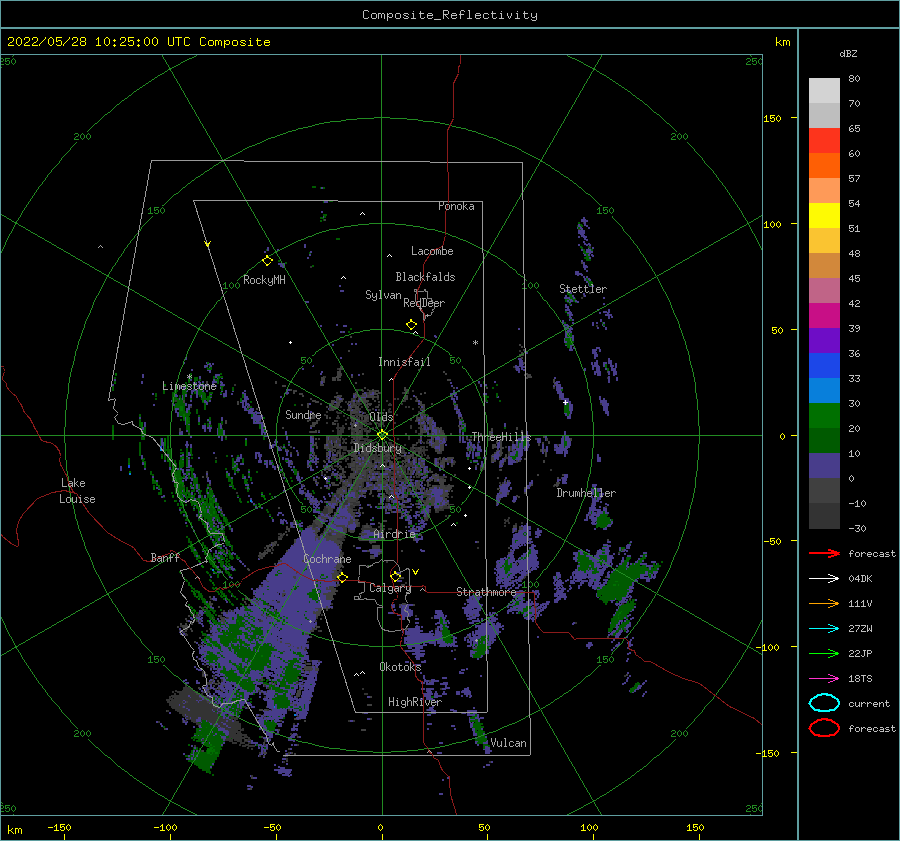Click the Composite_Reflectivity title
Viewport: 900px width, 841px height.
coord(450,15)
